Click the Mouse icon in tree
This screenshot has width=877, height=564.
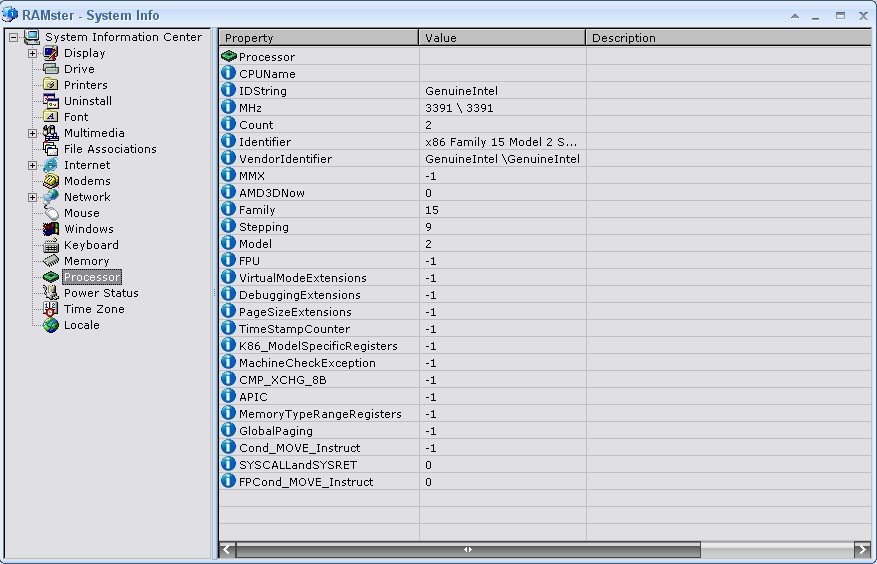pyautogui.click(x=51, y=213)
